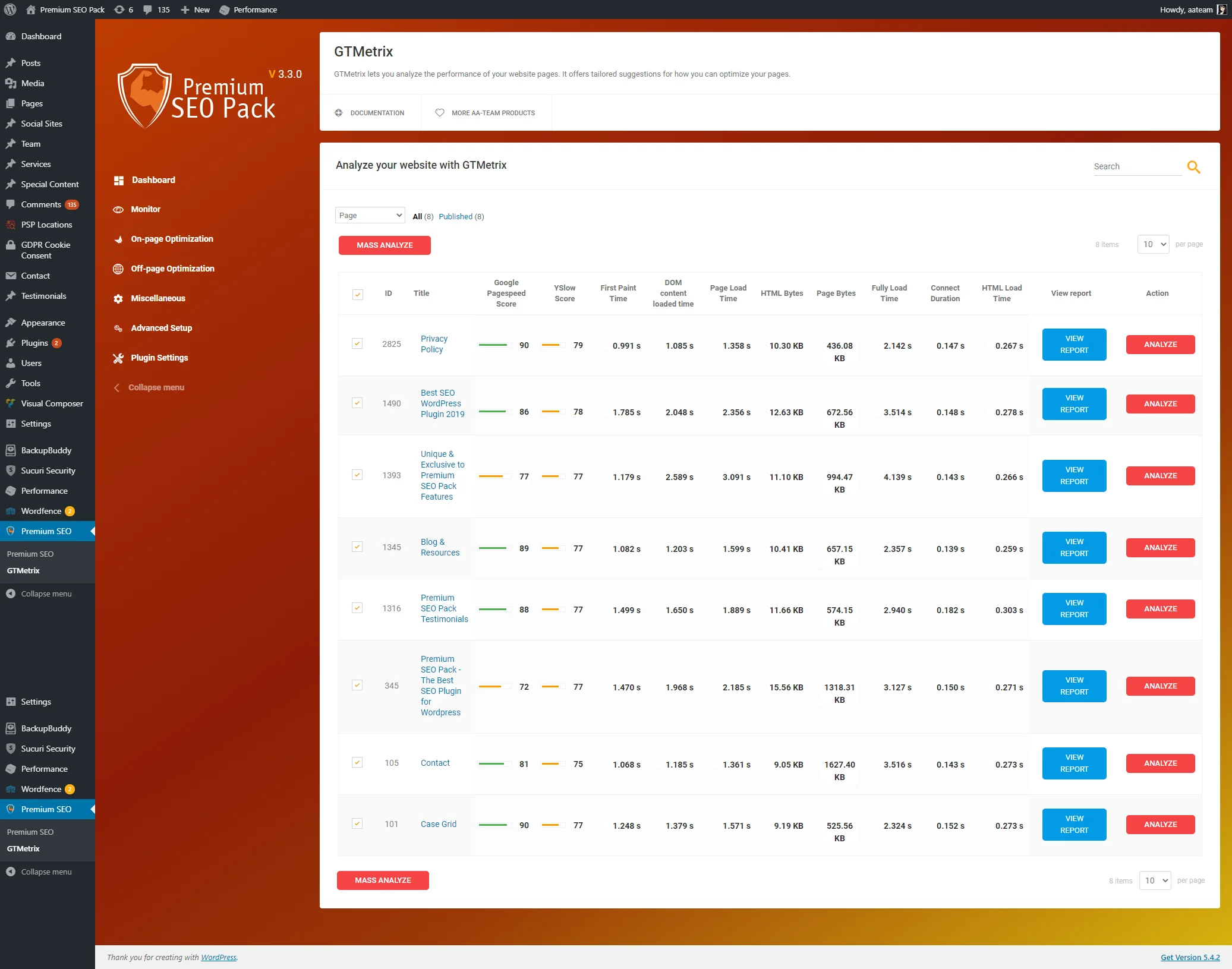Screen dimensions: 1232x969
Task: Open Comments menu item with 135 badge
Action: pos(48,204)
